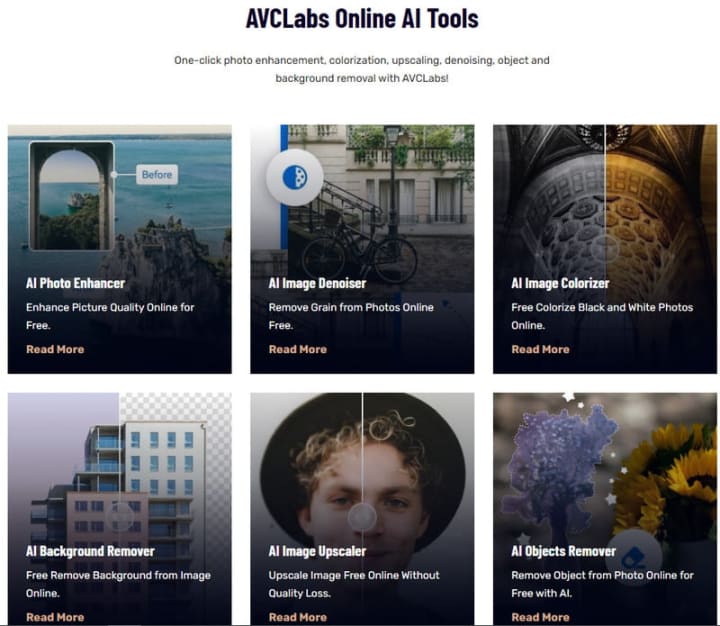Open Read More under AI Background Remover
Screen dimensions: 720x626
coord(55,617)
